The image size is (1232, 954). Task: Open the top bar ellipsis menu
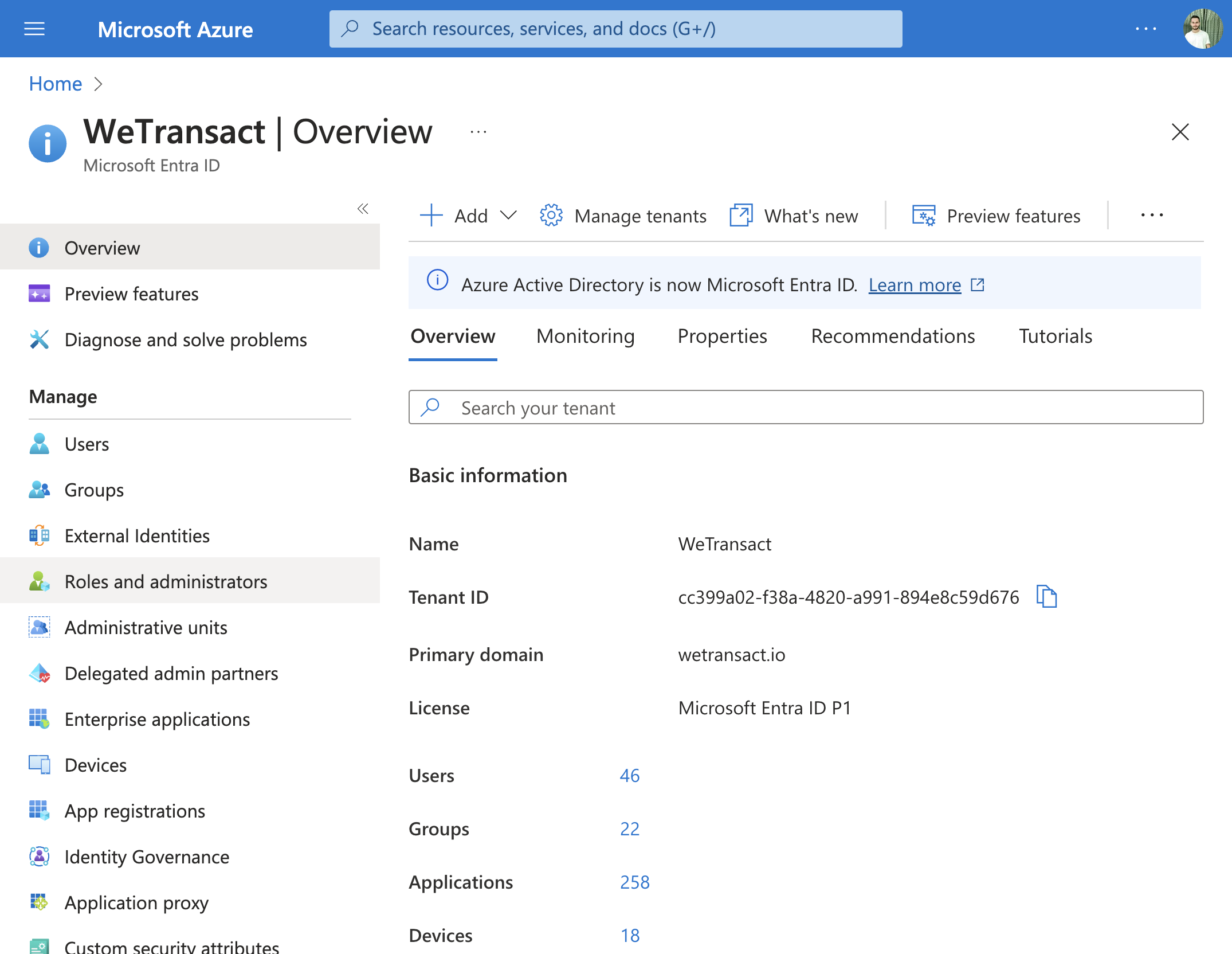pos(1146,29)
